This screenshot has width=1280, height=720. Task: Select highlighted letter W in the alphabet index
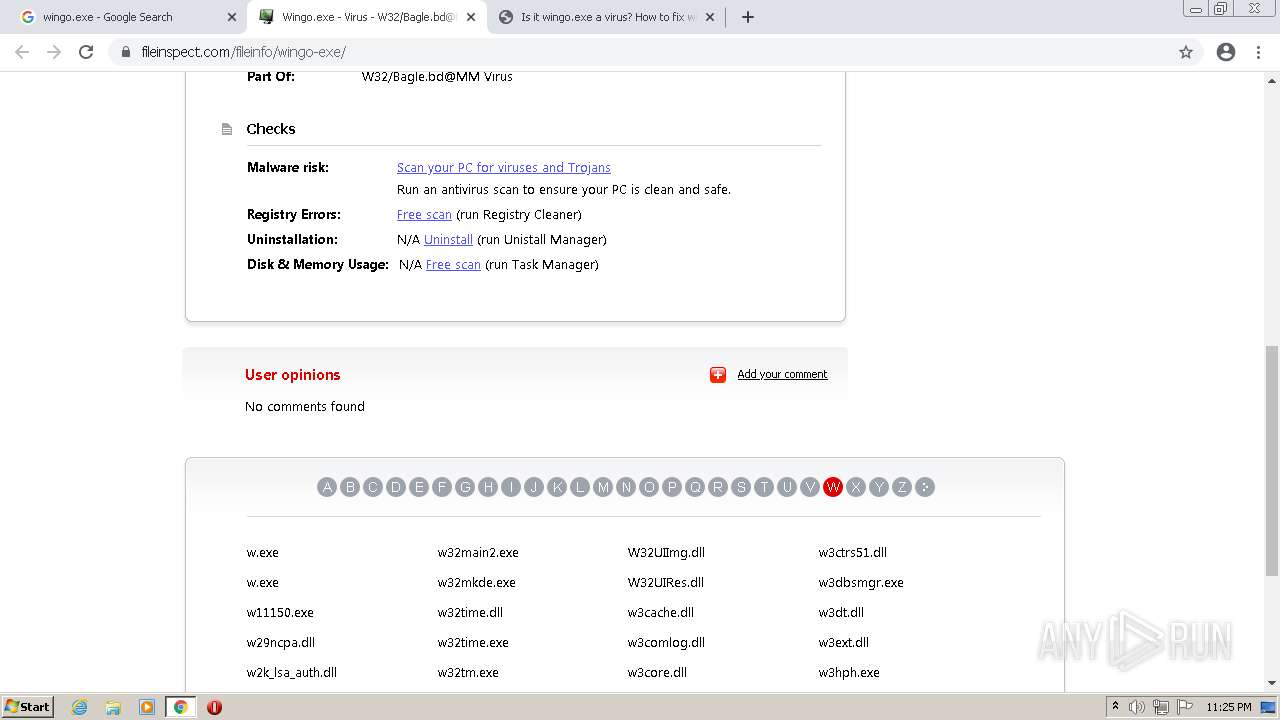tap(833, 487)
